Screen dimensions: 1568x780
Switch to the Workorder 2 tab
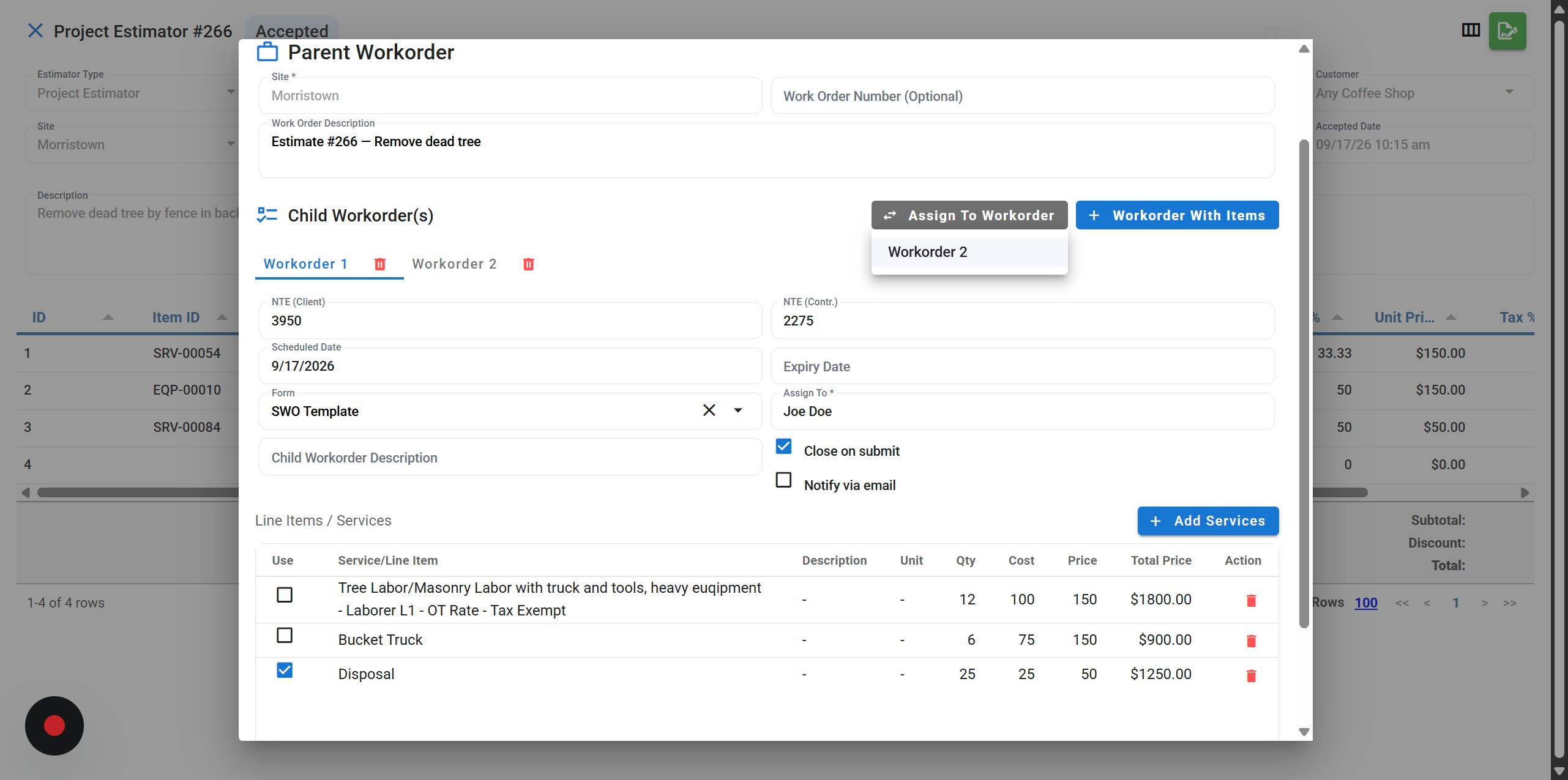click(455, 264)
